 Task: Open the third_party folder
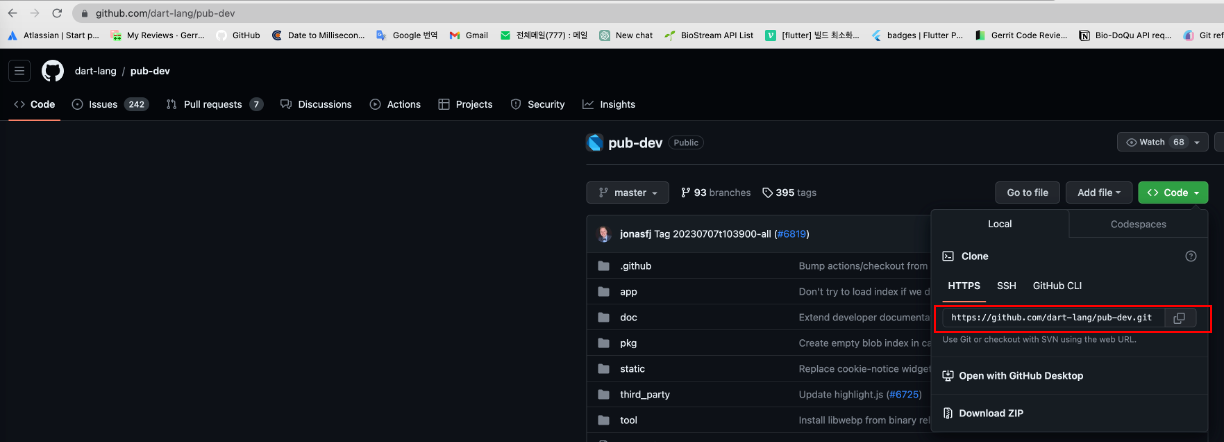tap(644, 394)
